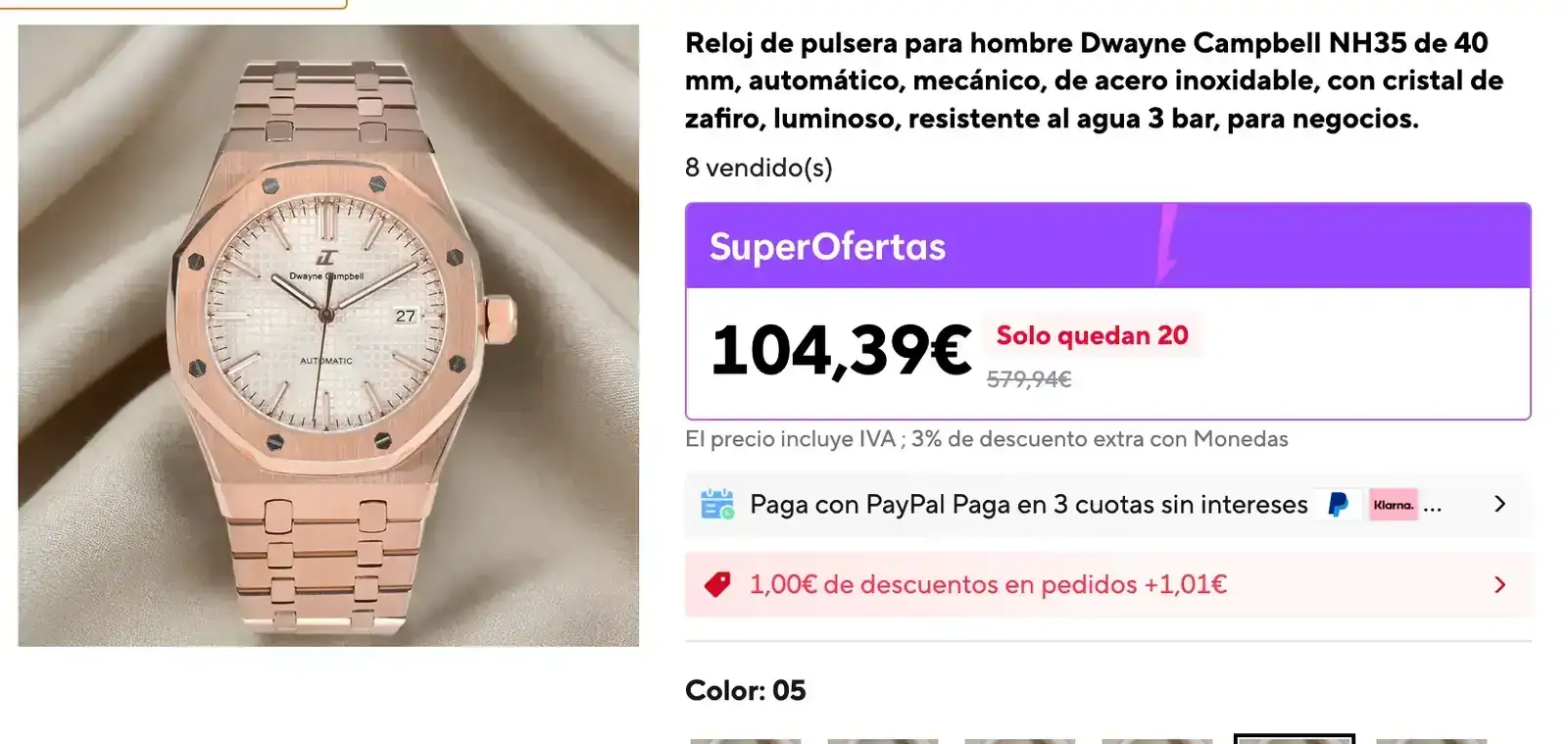This screenshot has height=744, width=1568.
Task: Pick the last color variant thumbnail
Action: [x=1431, y=741]
